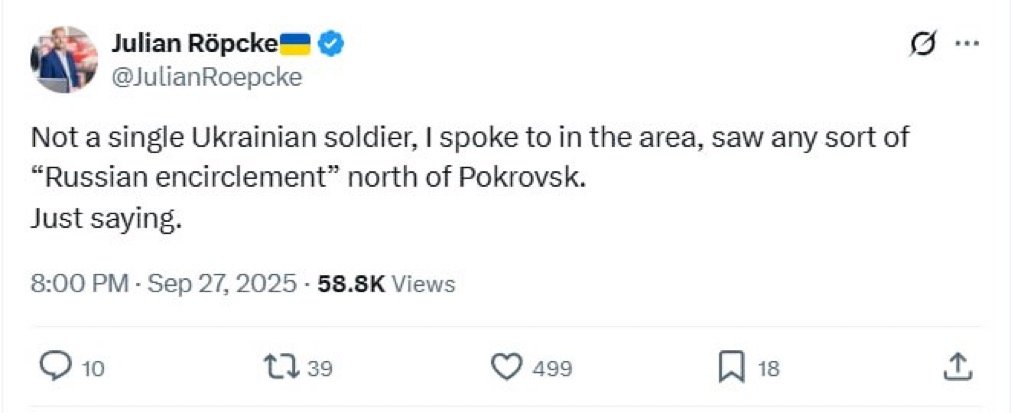
Task: Click the reply count 10
Action: click(93, 369)
